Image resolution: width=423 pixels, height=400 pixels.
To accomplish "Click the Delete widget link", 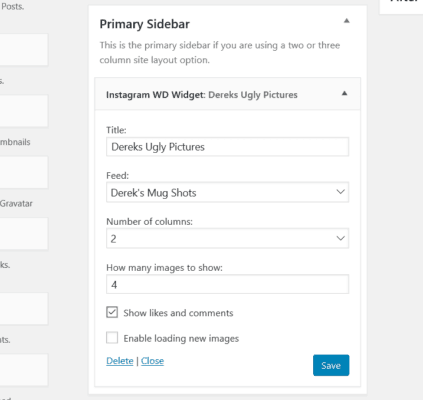I will point(120,361).
